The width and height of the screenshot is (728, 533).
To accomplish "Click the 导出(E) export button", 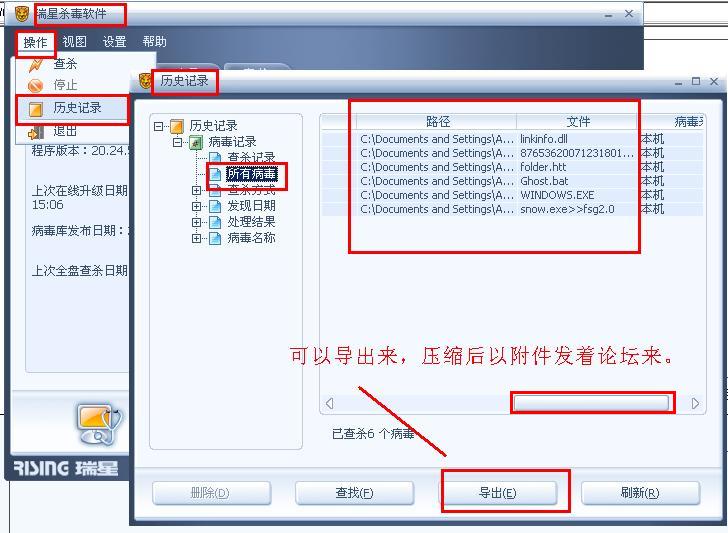I will (497, 493).
